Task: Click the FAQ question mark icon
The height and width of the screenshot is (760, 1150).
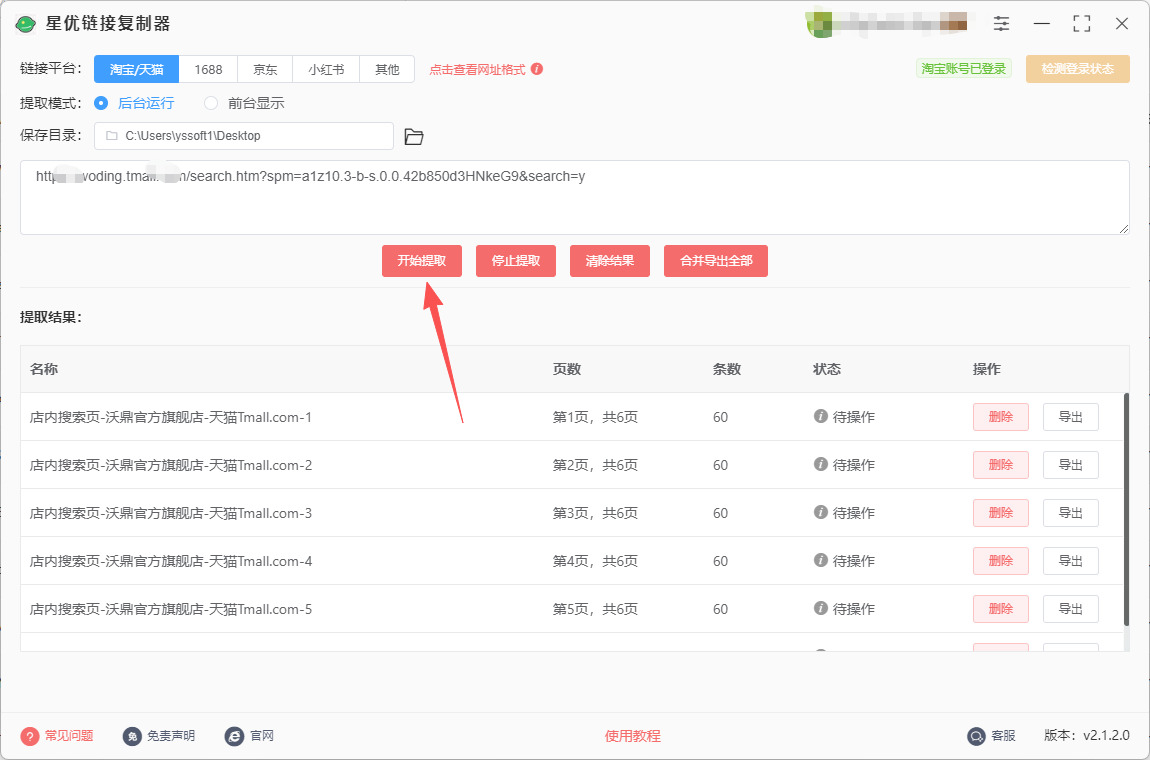Action: click(x=29, y=736)
